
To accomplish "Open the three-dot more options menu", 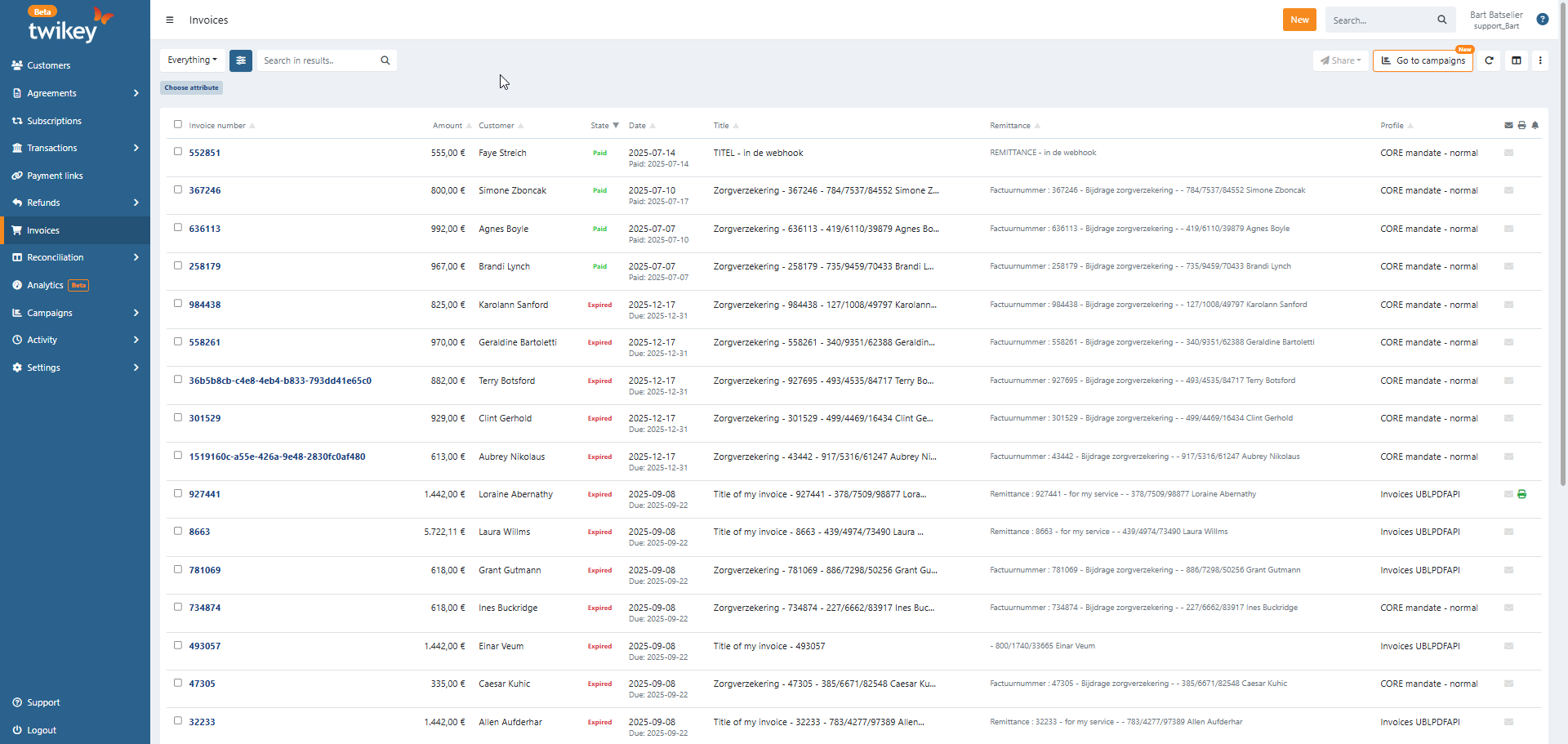I will [1540, 60].
